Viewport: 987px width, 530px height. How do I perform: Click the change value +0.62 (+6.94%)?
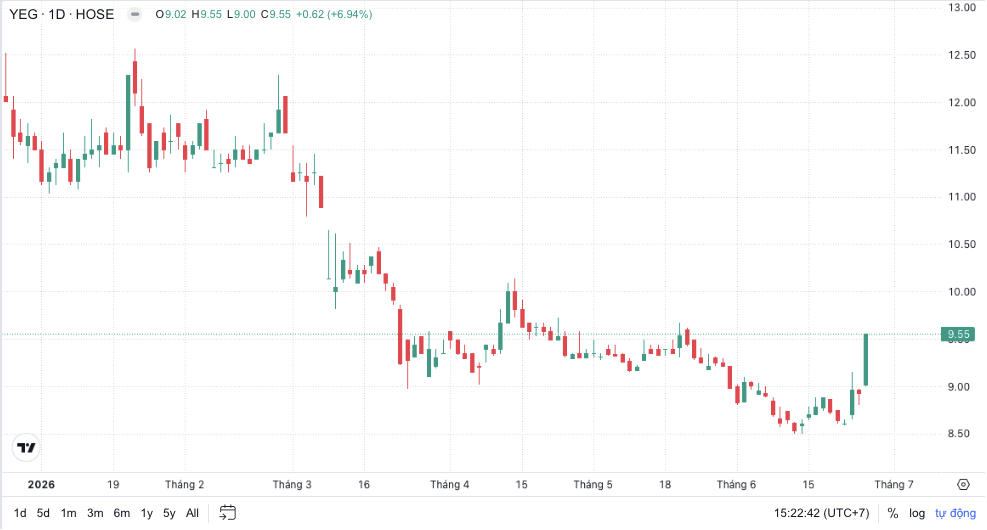(334, 14)
